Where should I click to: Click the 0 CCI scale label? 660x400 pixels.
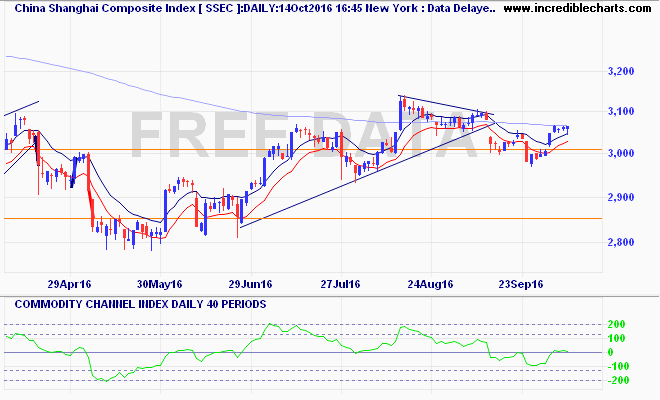click(x=611, y=352)
